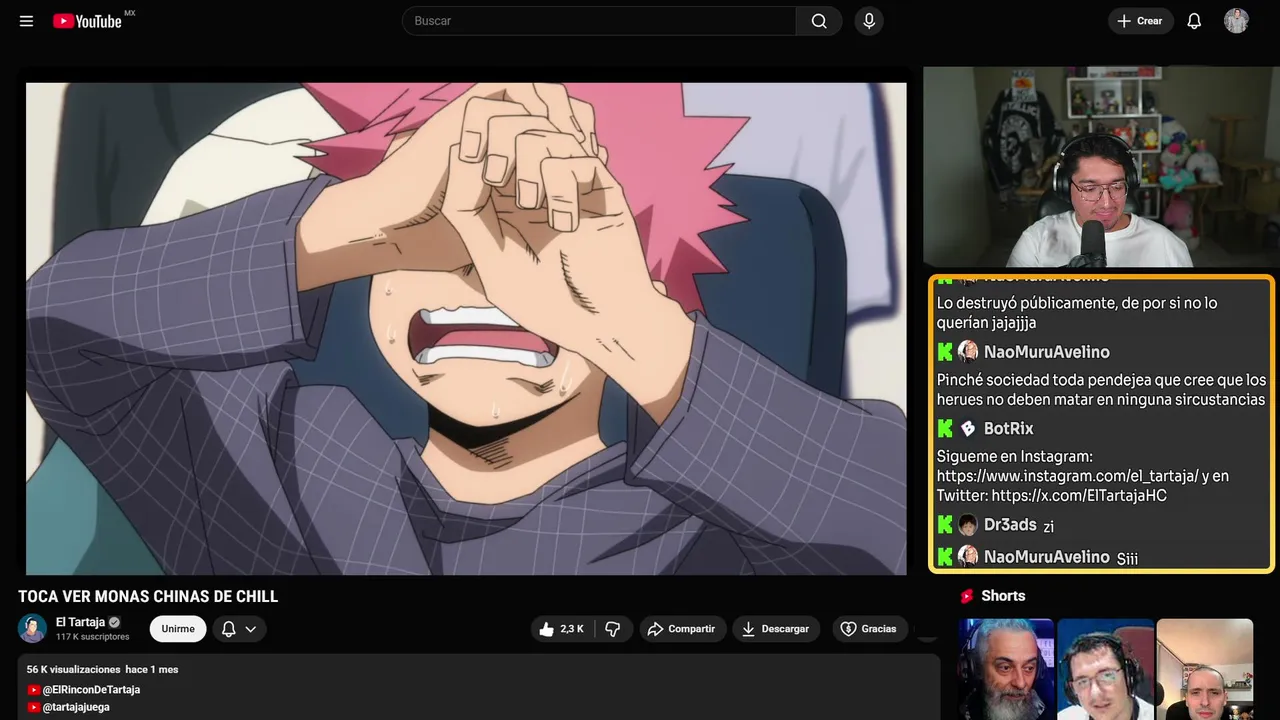This screenshot has height=720, width=1280.
Task: Click the Unirme membership button
Action: 178,629
